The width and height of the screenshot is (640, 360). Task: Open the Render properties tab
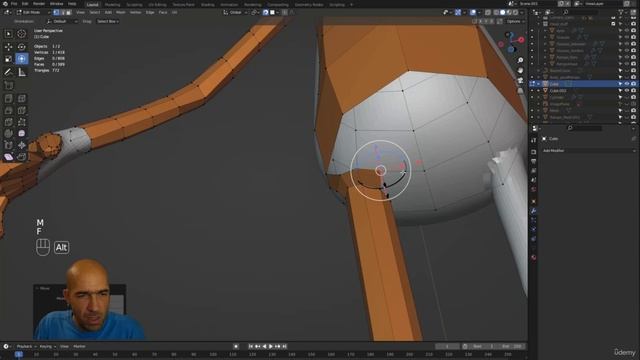533,152
